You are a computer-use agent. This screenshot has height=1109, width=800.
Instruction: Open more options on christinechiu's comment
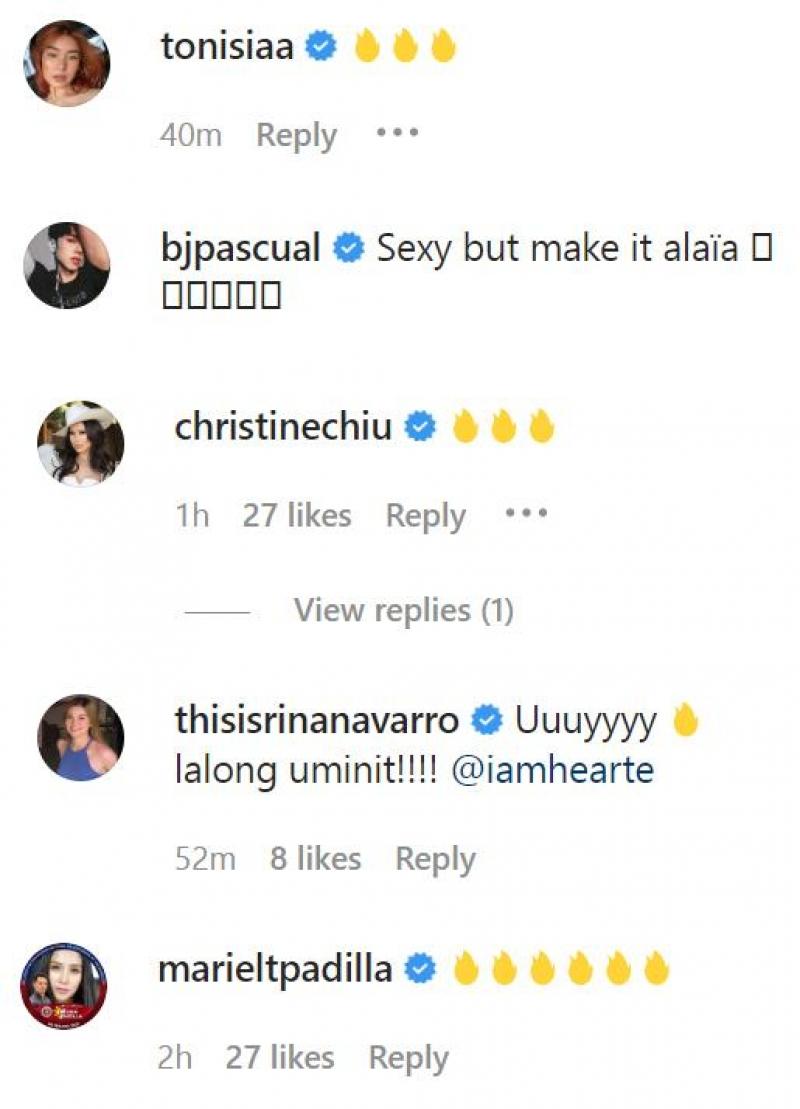(x=526, y=514)
